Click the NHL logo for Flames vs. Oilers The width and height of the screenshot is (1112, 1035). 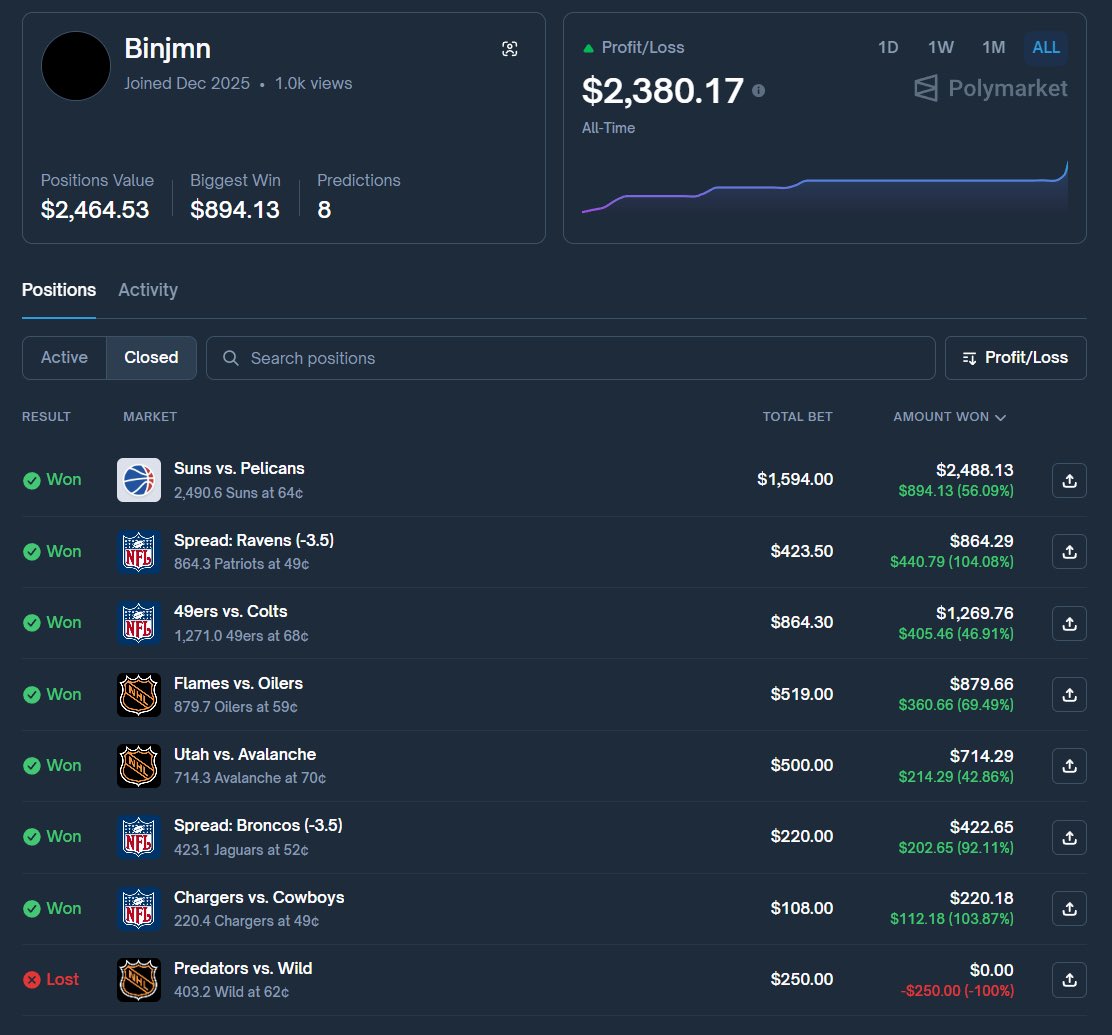(139, 694)
